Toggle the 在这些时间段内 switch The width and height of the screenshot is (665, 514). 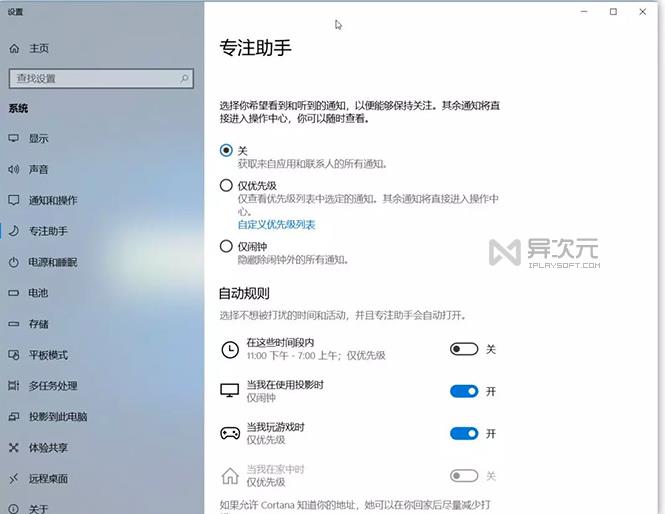pos(464,349)
